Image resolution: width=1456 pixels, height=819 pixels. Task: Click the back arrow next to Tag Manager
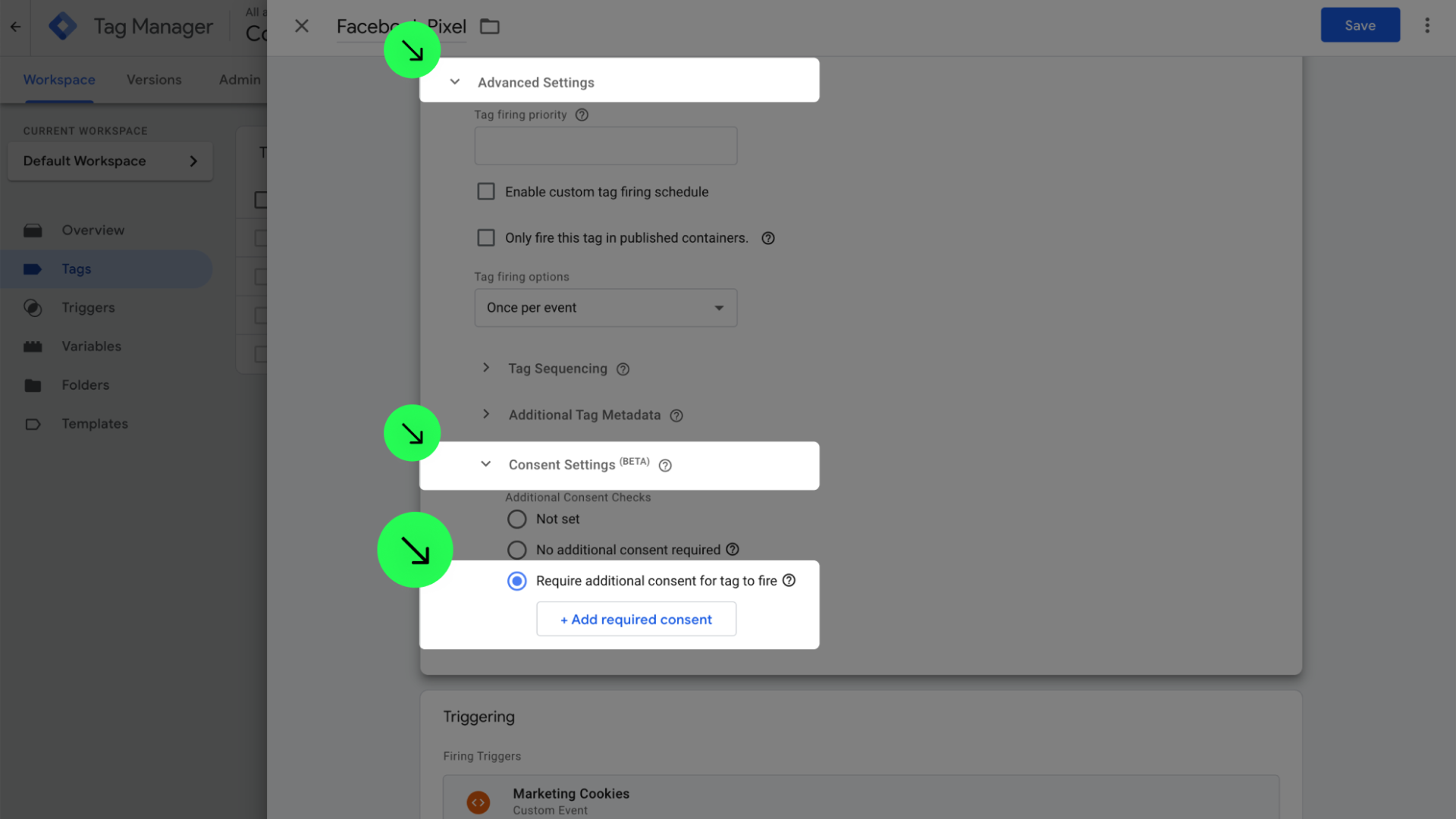coord(15,27)
